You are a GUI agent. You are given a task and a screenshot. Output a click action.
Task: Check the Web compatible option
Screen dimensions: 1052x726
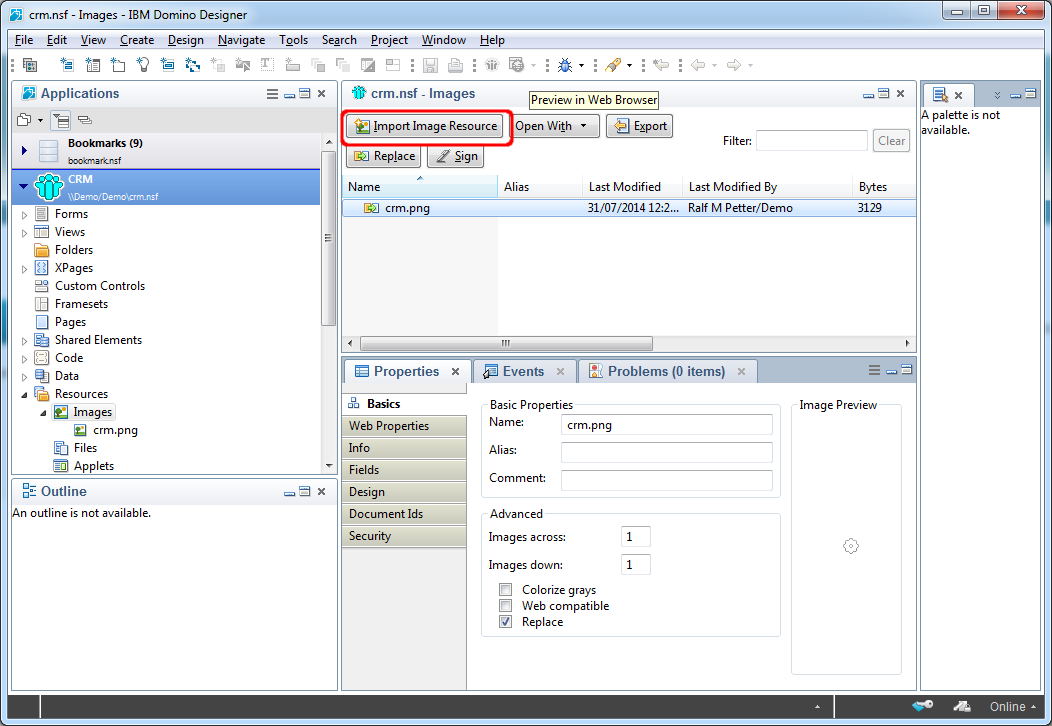506,606
